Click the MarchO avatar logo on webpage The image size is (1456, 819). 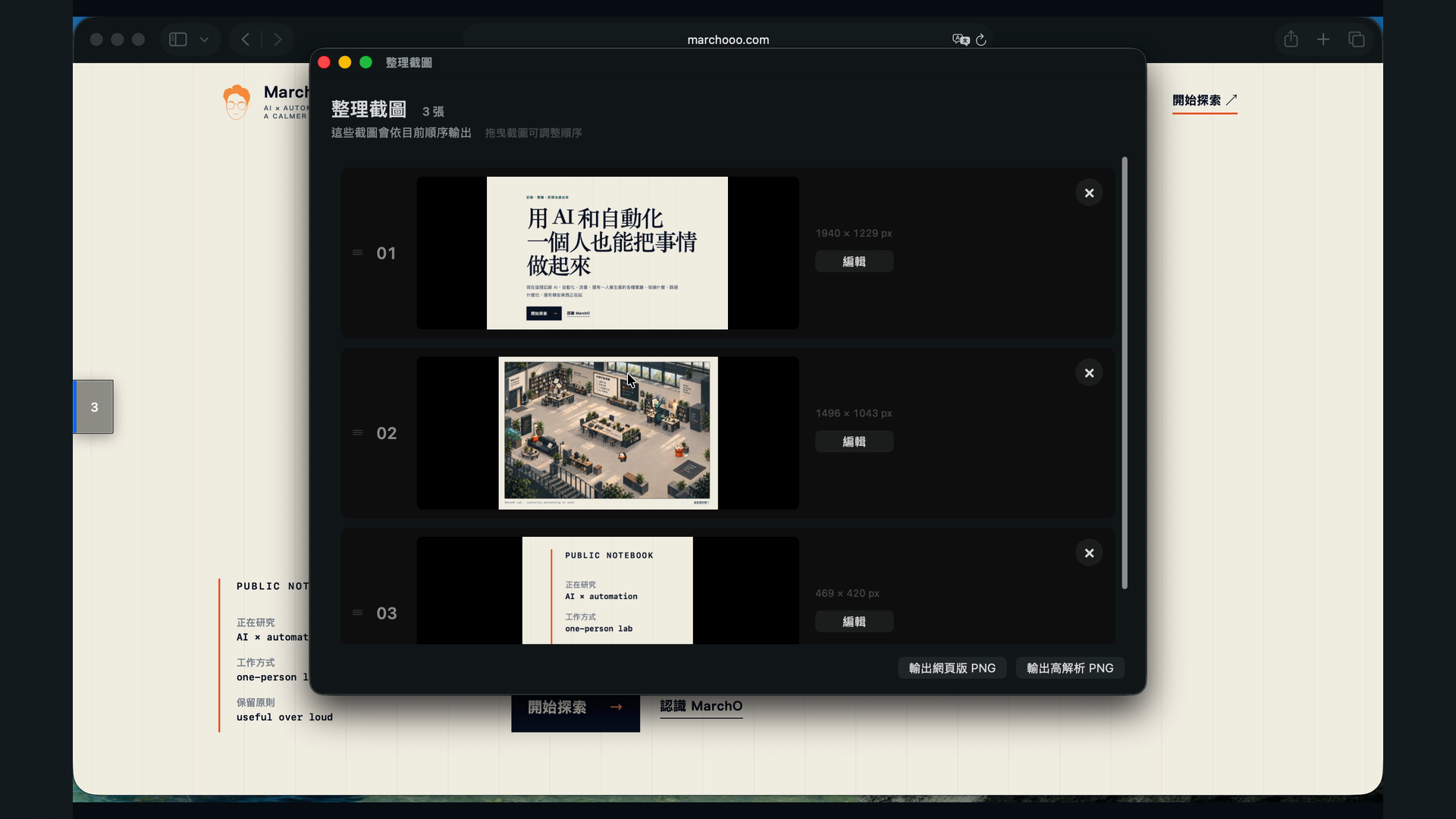coord(237,102)
